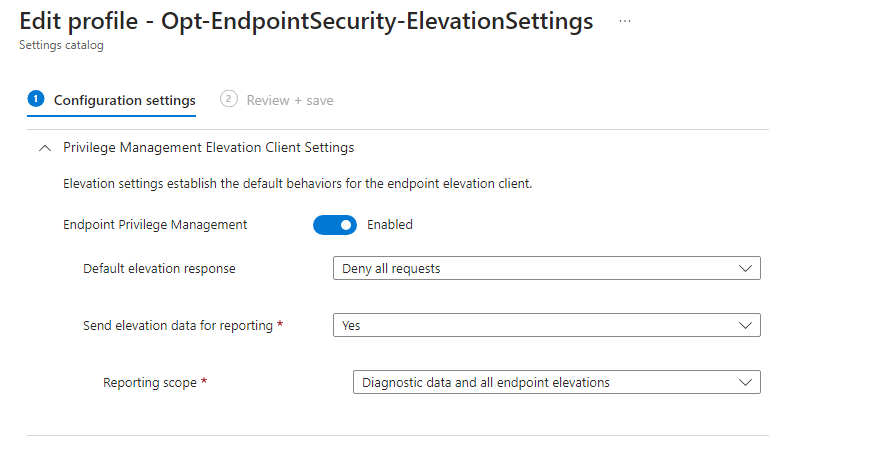Viewport: 880px width, 454px height.
Task: Click the step 2 number circle
Action: click(x=229, y=99)
